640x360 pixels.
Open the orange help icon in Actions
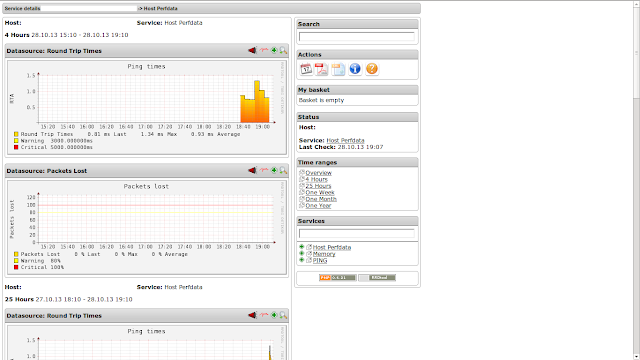[371, 69]
